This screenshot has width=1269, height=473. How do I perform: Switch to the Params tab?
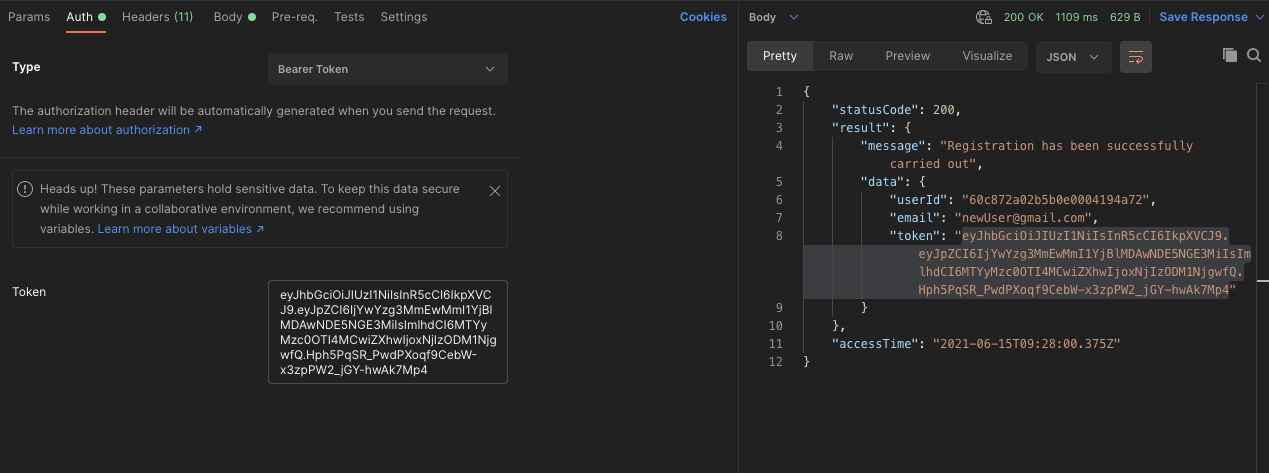29,17
